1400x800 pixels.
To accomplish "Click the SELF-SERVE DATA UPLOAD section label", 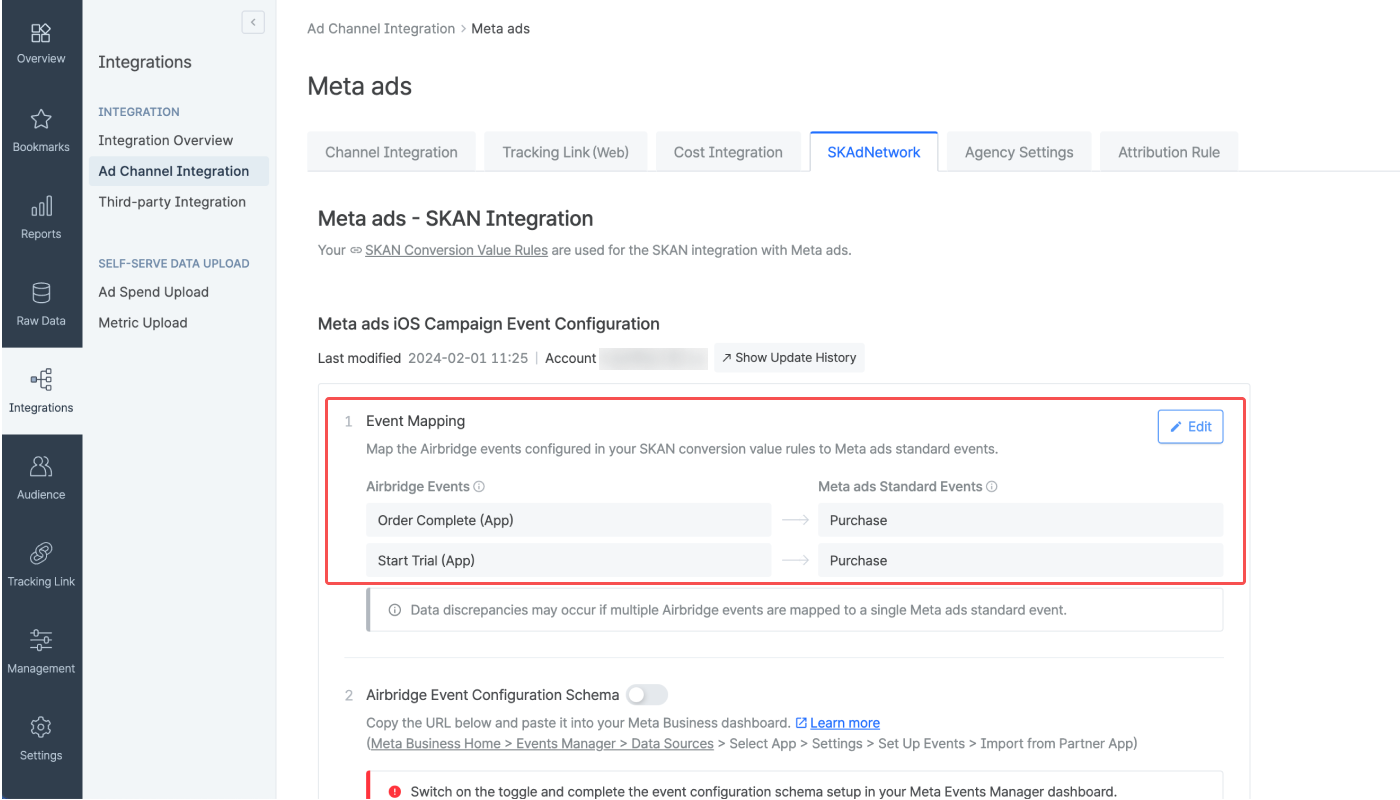I will tap(174, 264).
